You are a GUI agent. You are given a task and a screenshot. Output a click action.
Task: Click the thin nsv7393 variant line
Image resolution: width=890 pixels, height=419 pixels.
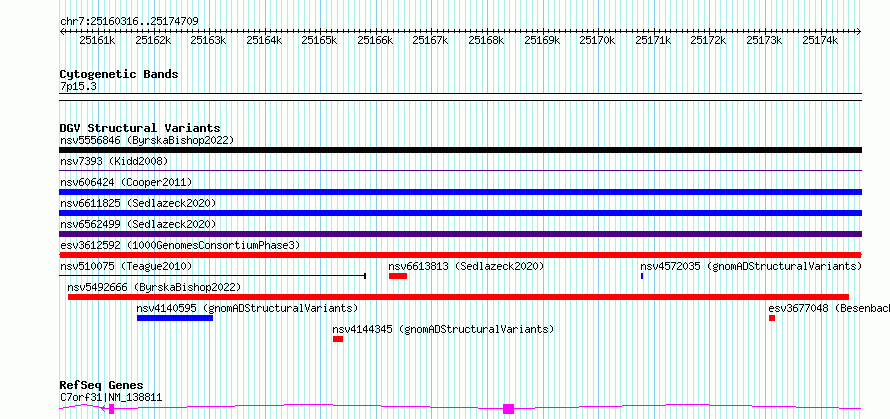pos(460,170)
